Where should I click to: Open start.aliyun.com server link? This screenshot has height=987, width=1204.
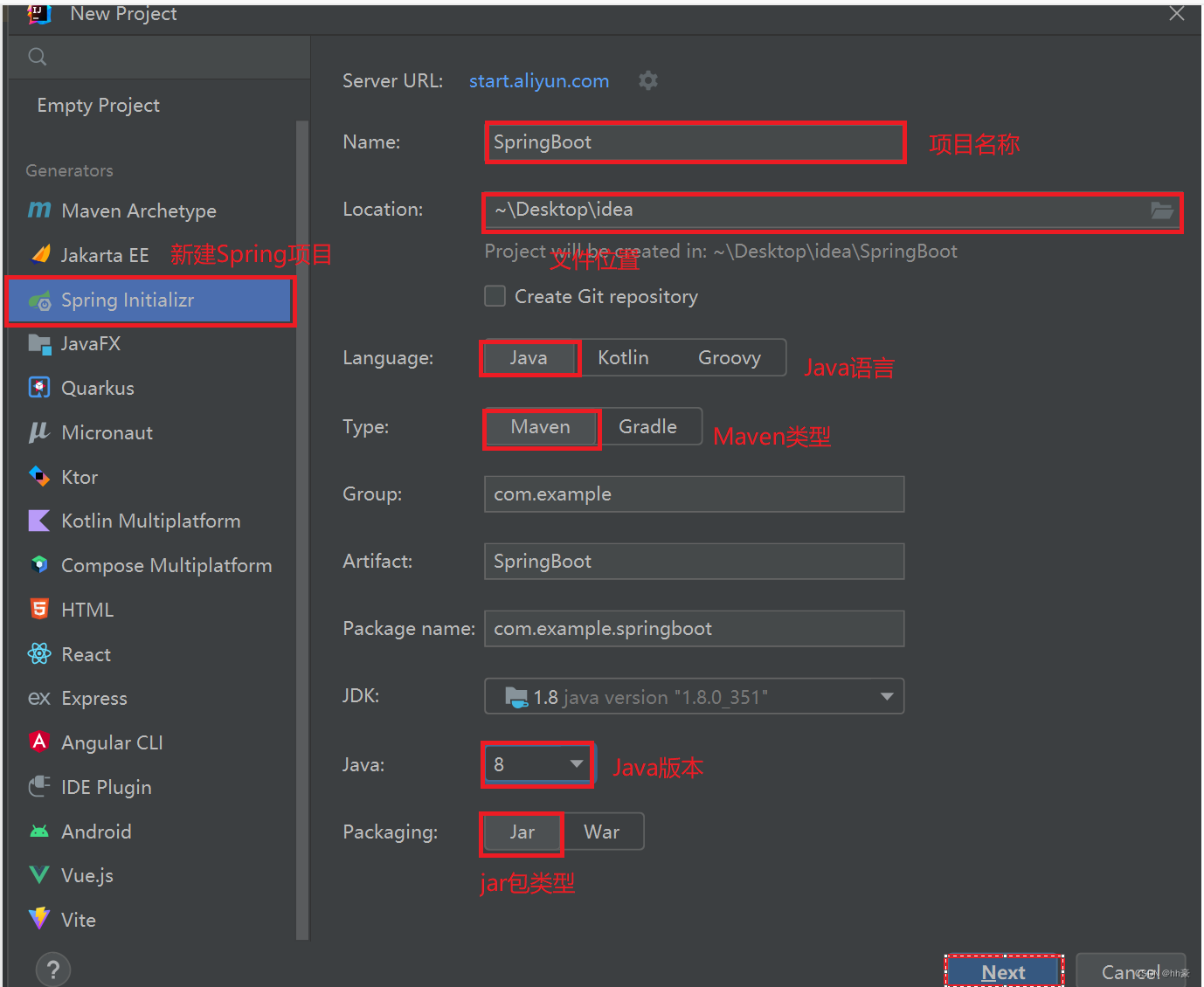[539, 81]
